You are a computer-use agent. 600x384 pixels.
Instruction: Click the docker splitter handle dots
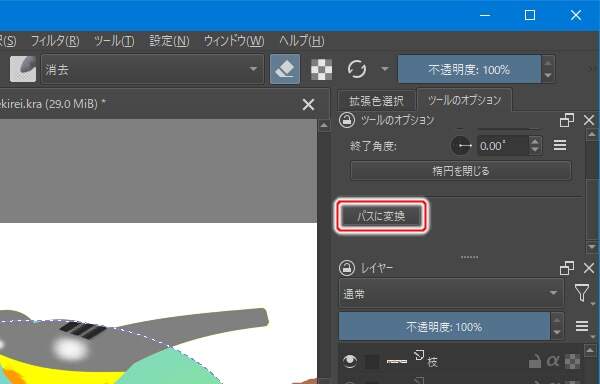469,257
